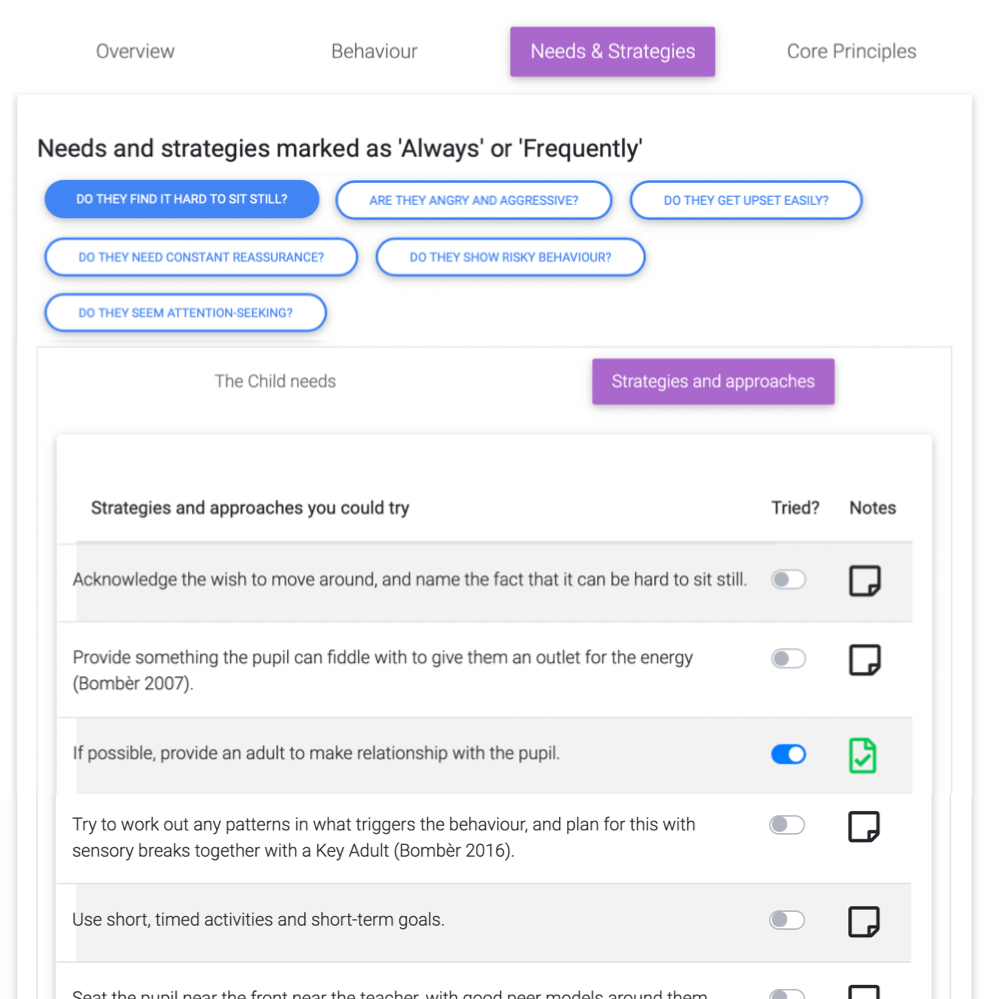Open notes for short, timed activities strategy

click(x=863, y=921)
